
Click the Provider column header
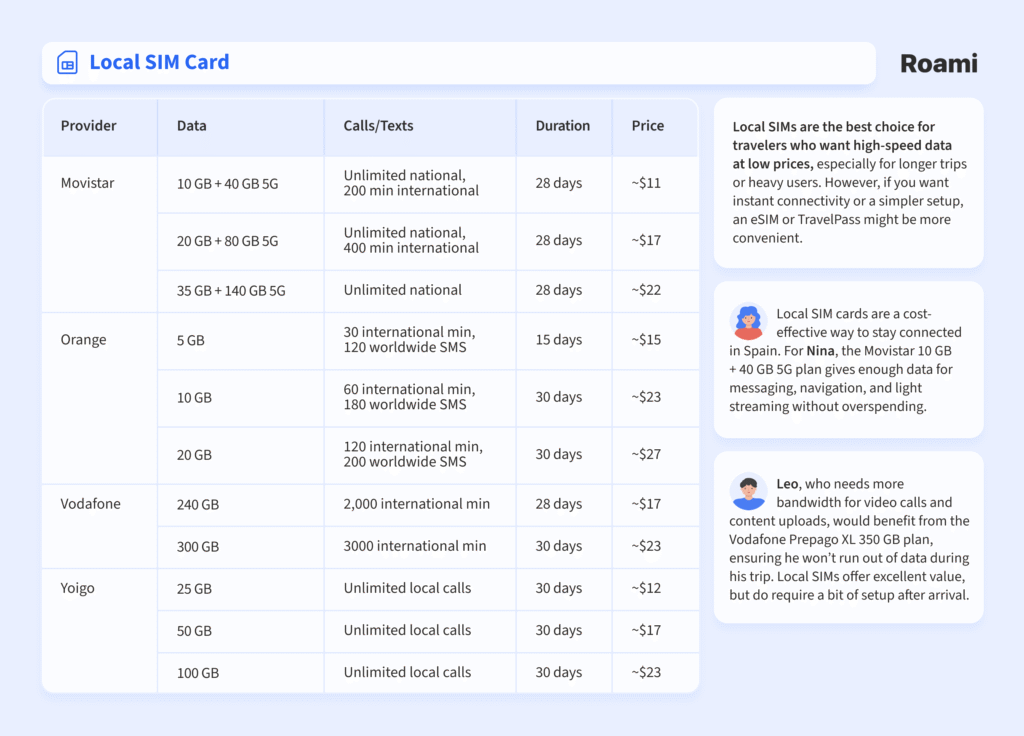88,126
